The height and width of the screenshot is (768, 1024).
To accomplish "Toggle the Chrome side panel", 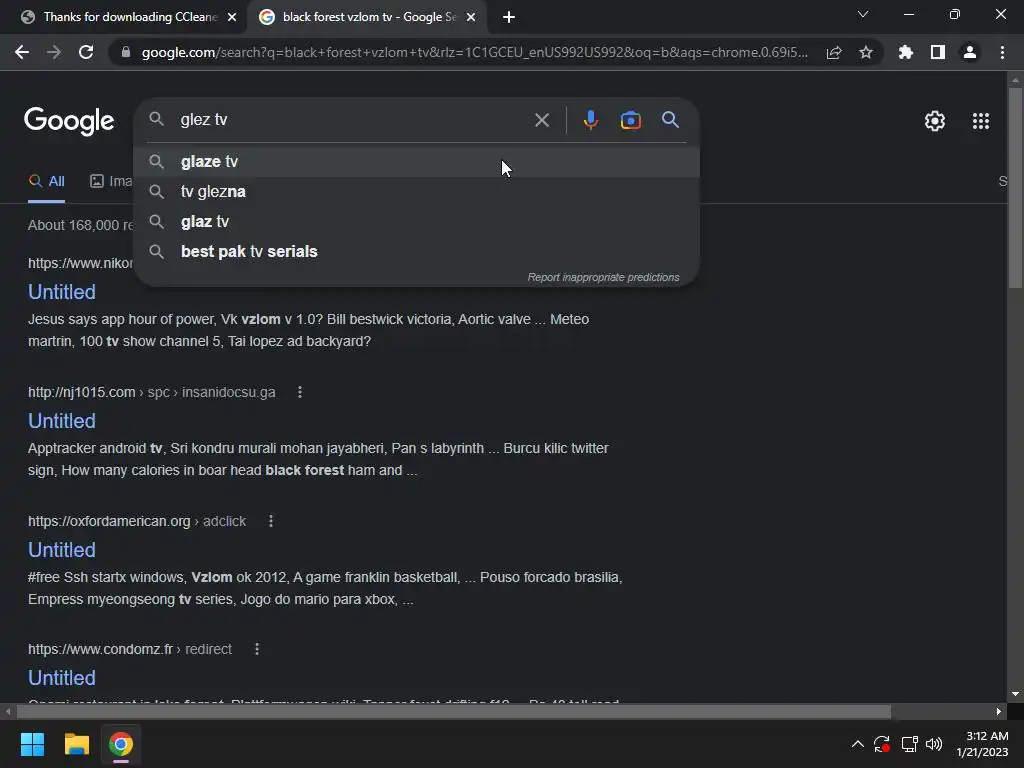I will coord(938,52).
